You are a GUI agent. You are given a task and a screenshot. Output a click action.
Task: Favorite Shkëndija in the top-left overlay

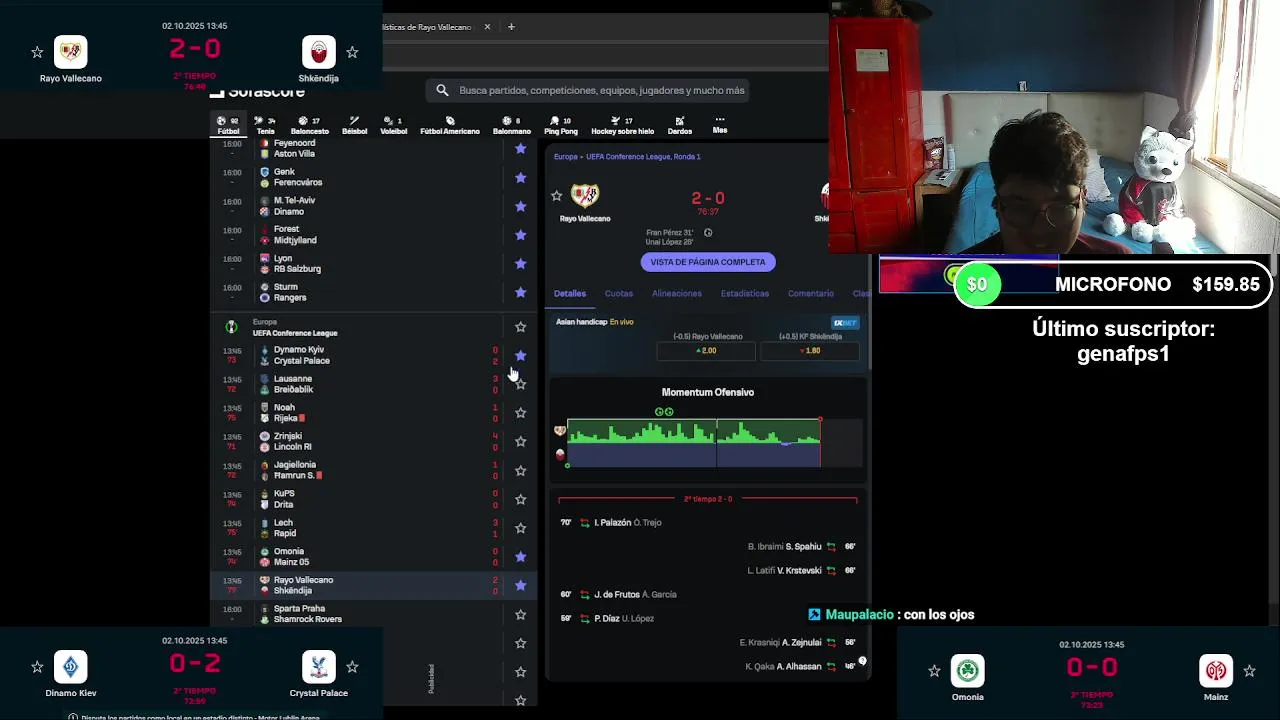[352, 52]
